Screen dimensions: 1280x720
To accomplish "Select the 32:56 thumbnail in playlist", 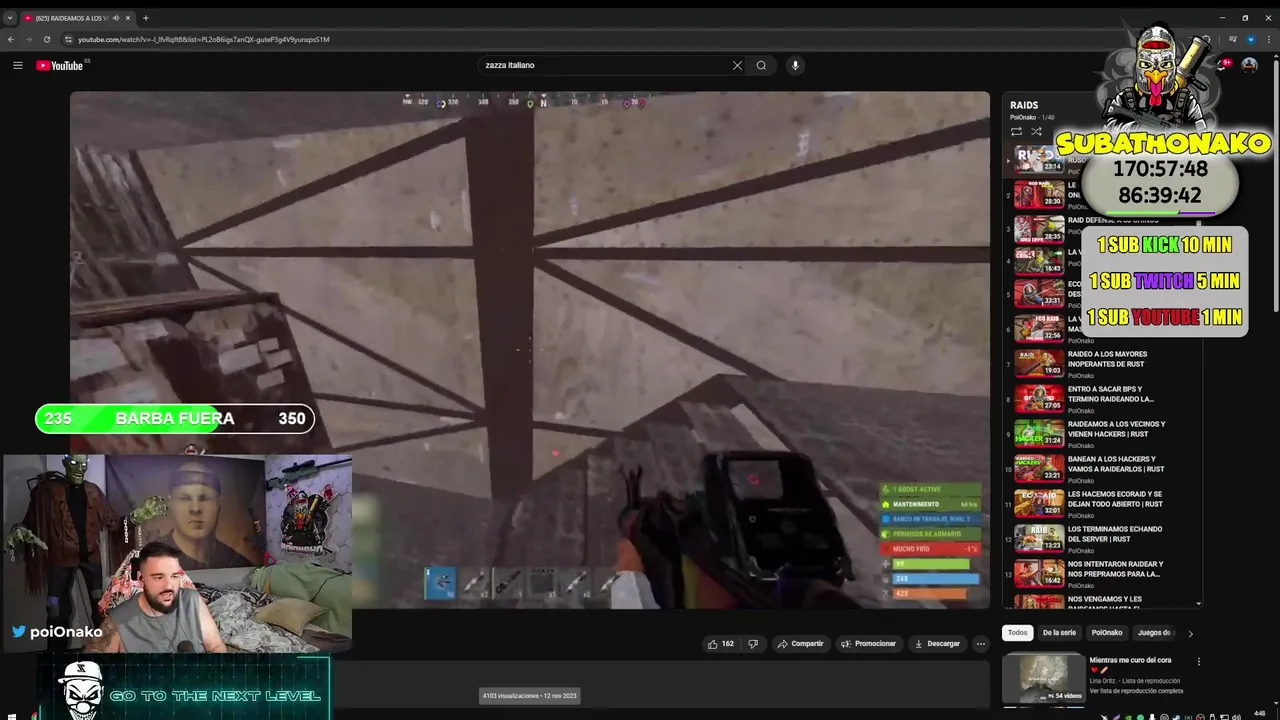I will [1039, 328].
